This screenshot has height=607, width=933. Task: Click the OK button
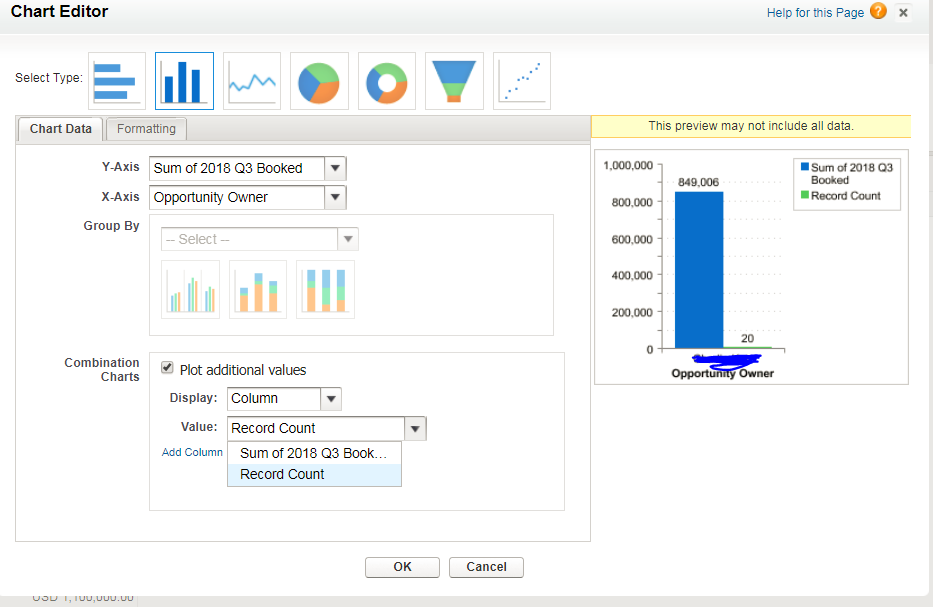point(402,567)
